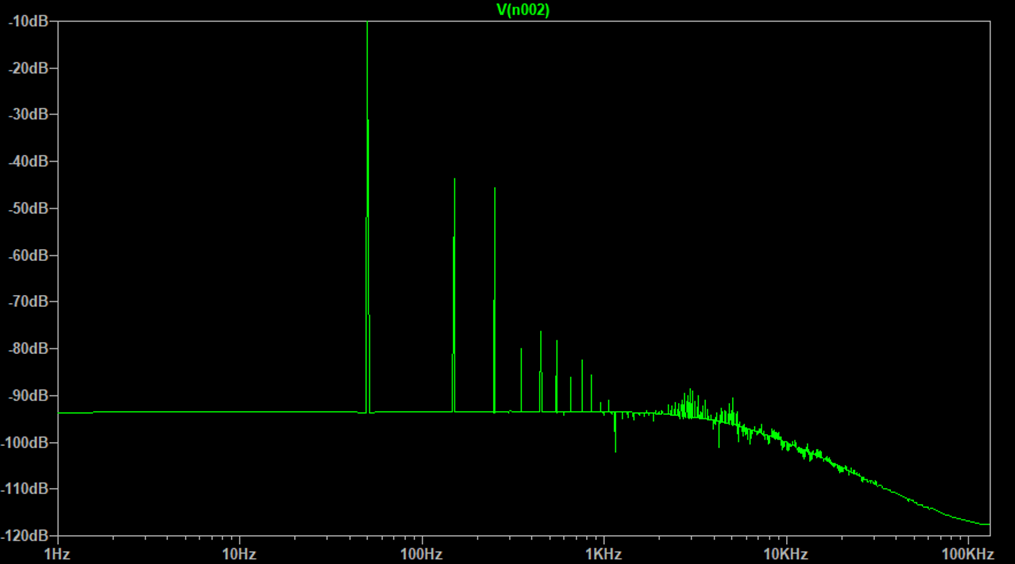The image size is (1015, 564).
Task: Click the 1Hz horizontal axis label
Action: (x=57, y=553)
